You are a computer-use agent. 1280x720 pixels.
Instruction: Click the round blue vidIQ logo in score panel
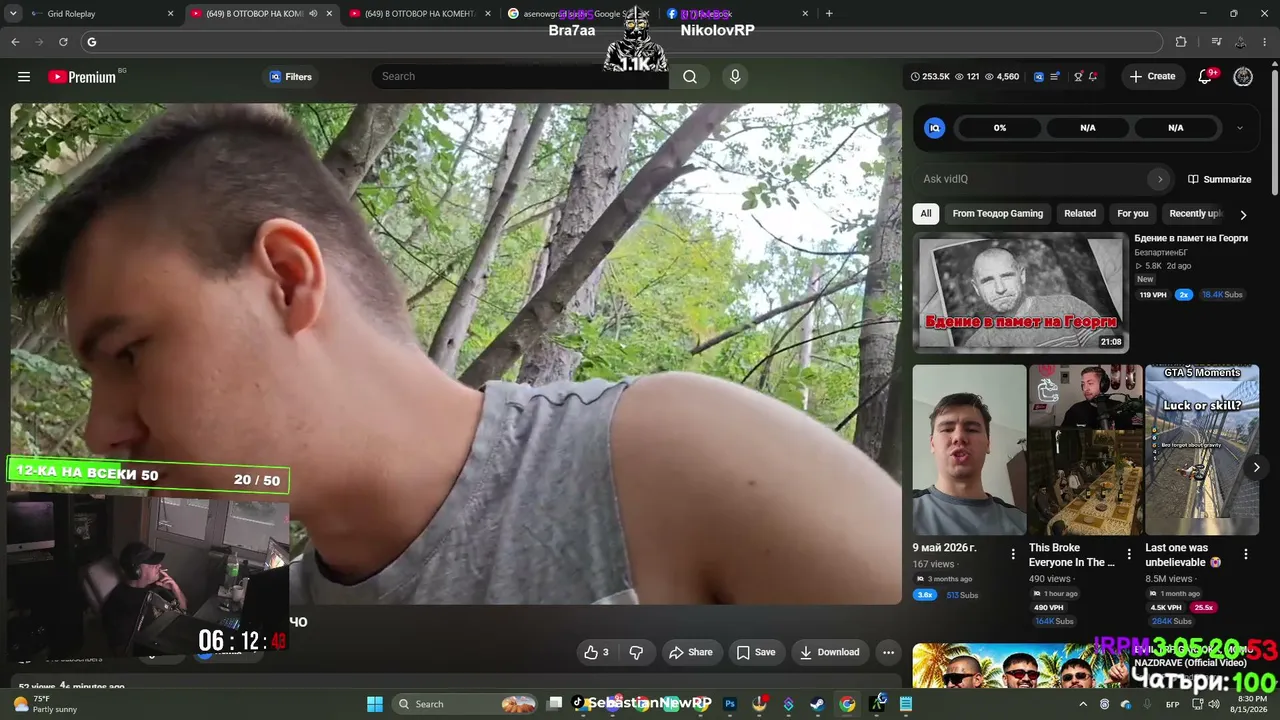click(935, 128)
